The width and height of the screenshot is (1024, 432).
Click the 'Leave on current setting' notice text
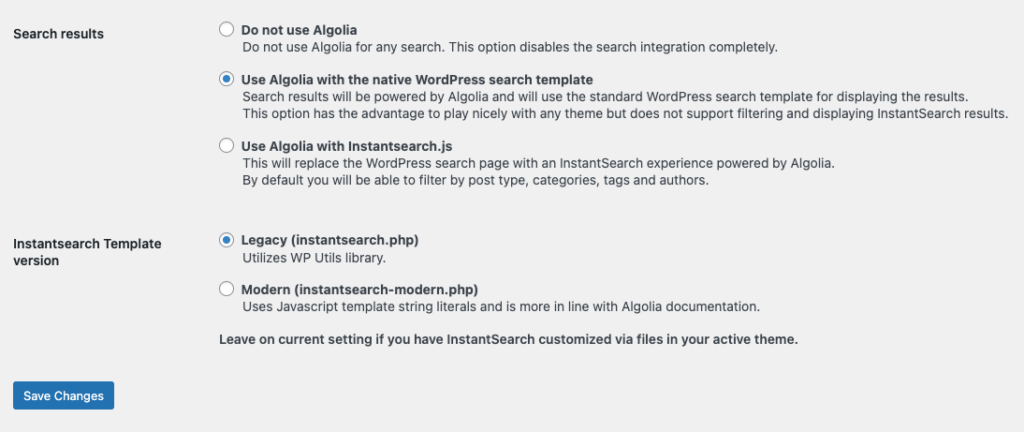(508, 340)
